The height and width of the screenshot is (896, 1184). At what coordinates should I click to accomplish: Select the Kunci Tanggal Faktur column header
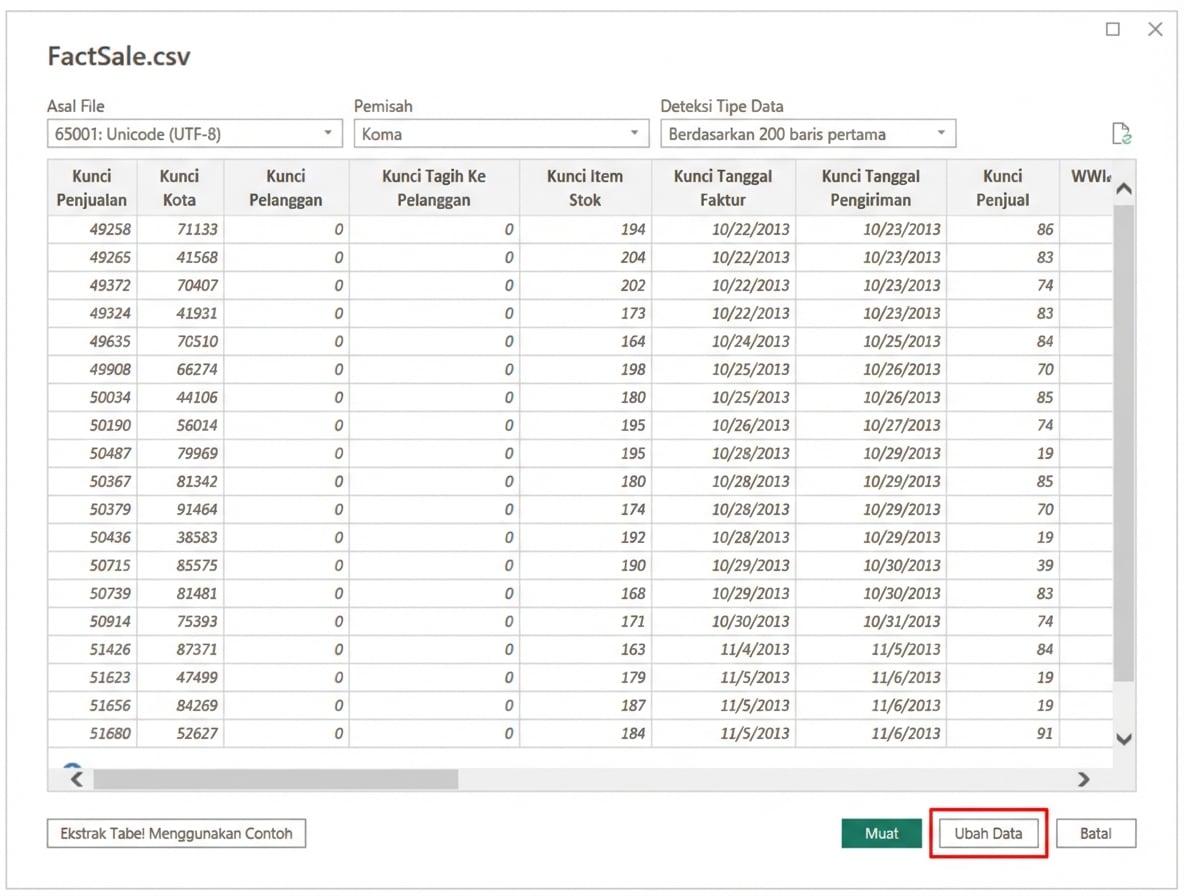click(x=723, y=188)
